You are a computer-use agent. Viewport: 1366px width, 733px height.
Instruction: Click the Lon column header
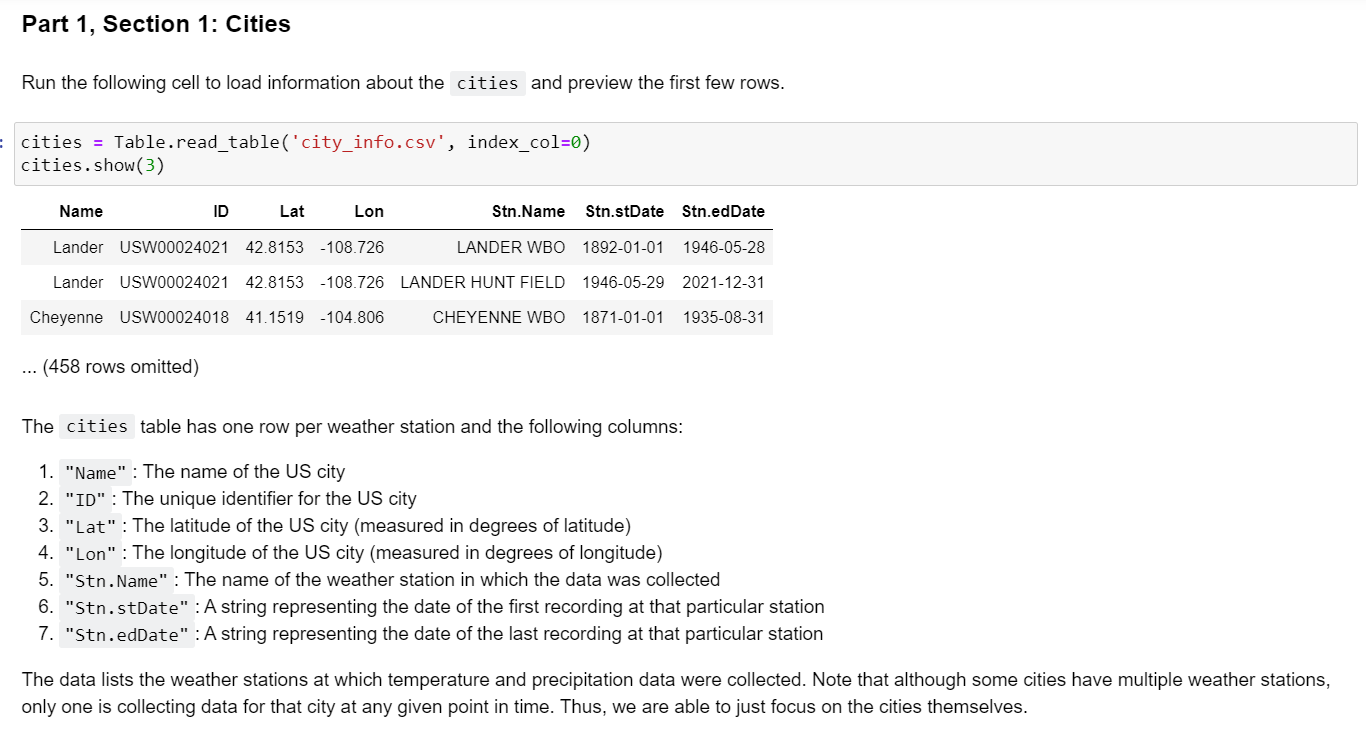[x=368, y=211]
